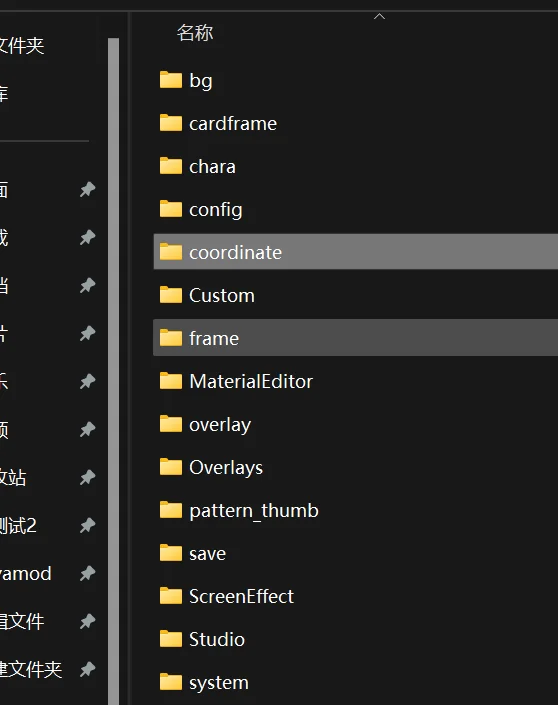Image resolution: width=558 pixels, height=705 pixels.
Task: Select the Overlays folder name
Action: click(226, 468)
